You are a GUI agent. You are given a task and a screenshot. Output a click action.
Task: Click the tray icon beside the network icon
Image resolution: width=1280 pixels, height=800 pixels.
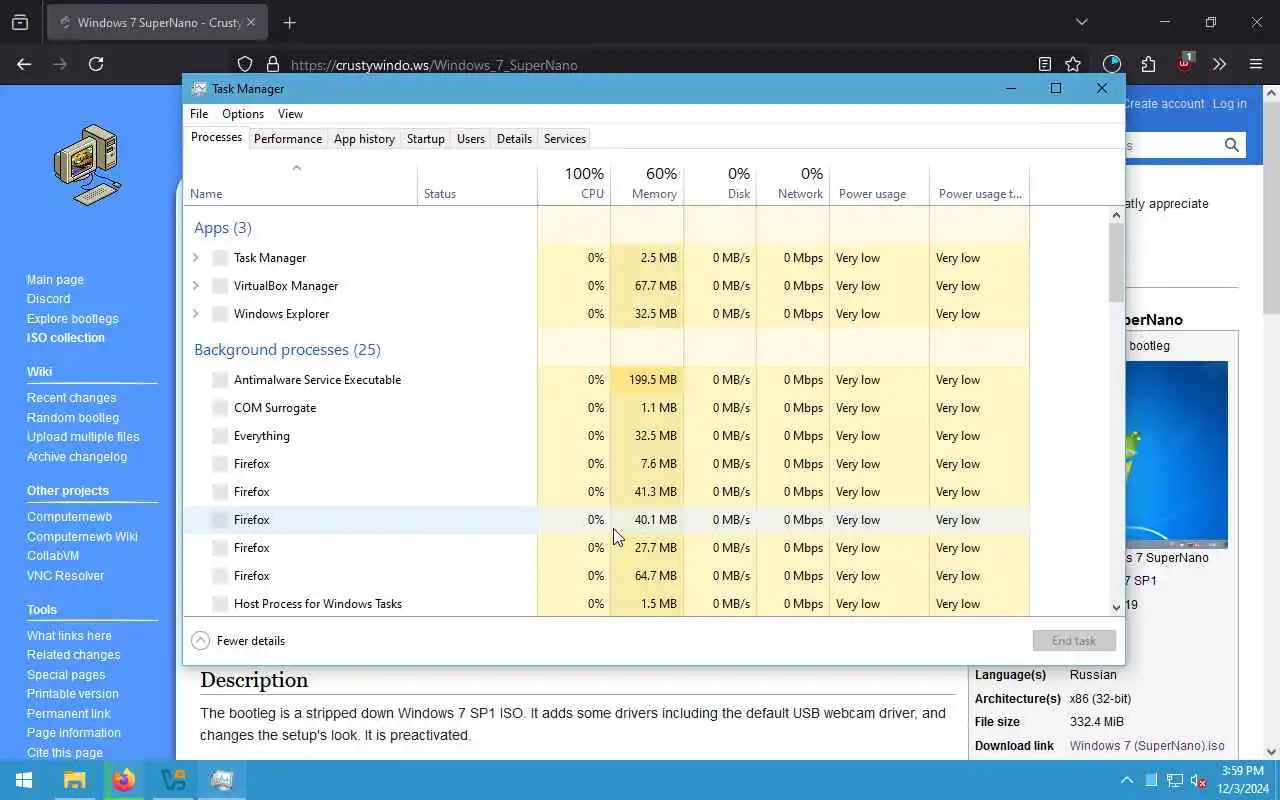tap(1152, 781)
